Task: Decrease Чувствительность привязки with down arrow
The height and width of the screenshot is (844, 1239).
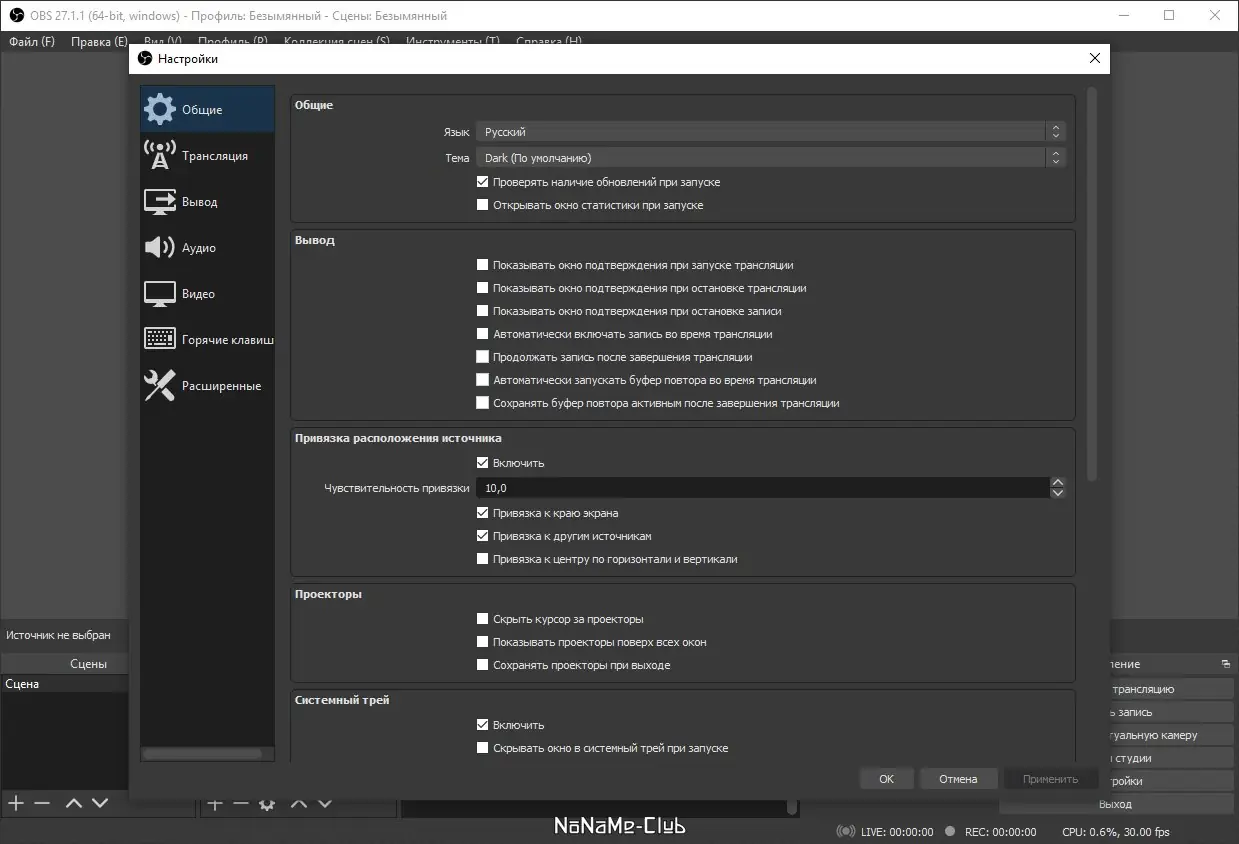Action: [x=1058, y=493]
